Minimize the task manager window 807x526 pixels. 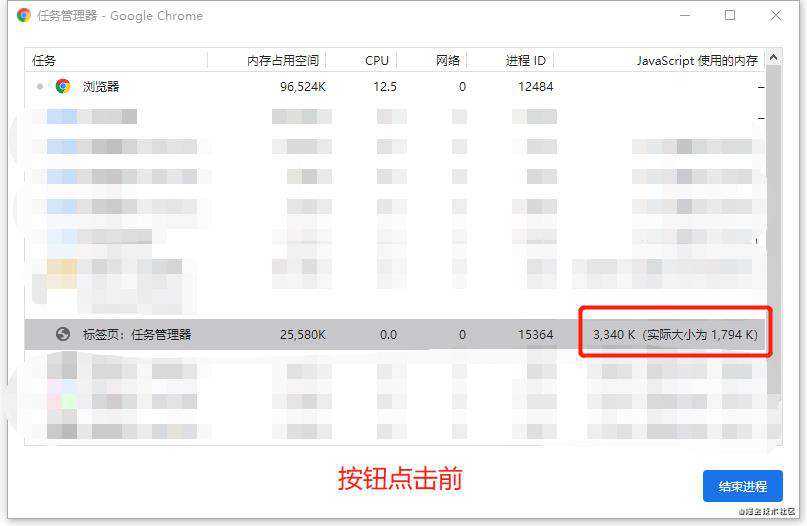point(685,15)
